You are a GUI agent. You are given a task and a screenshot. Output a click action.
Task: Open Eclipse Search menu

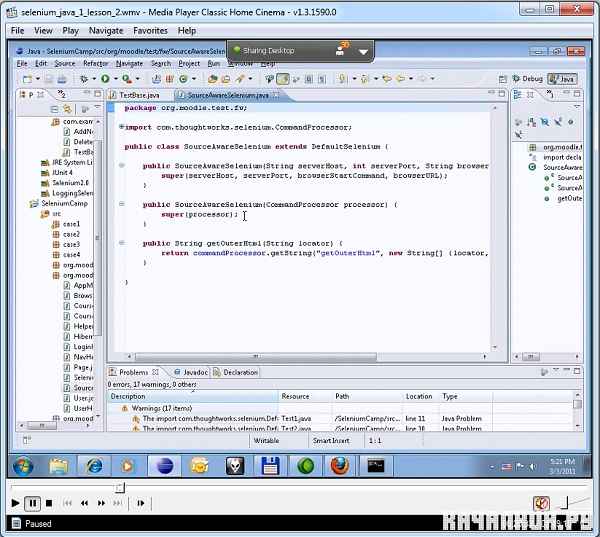(x=161, y=64)
